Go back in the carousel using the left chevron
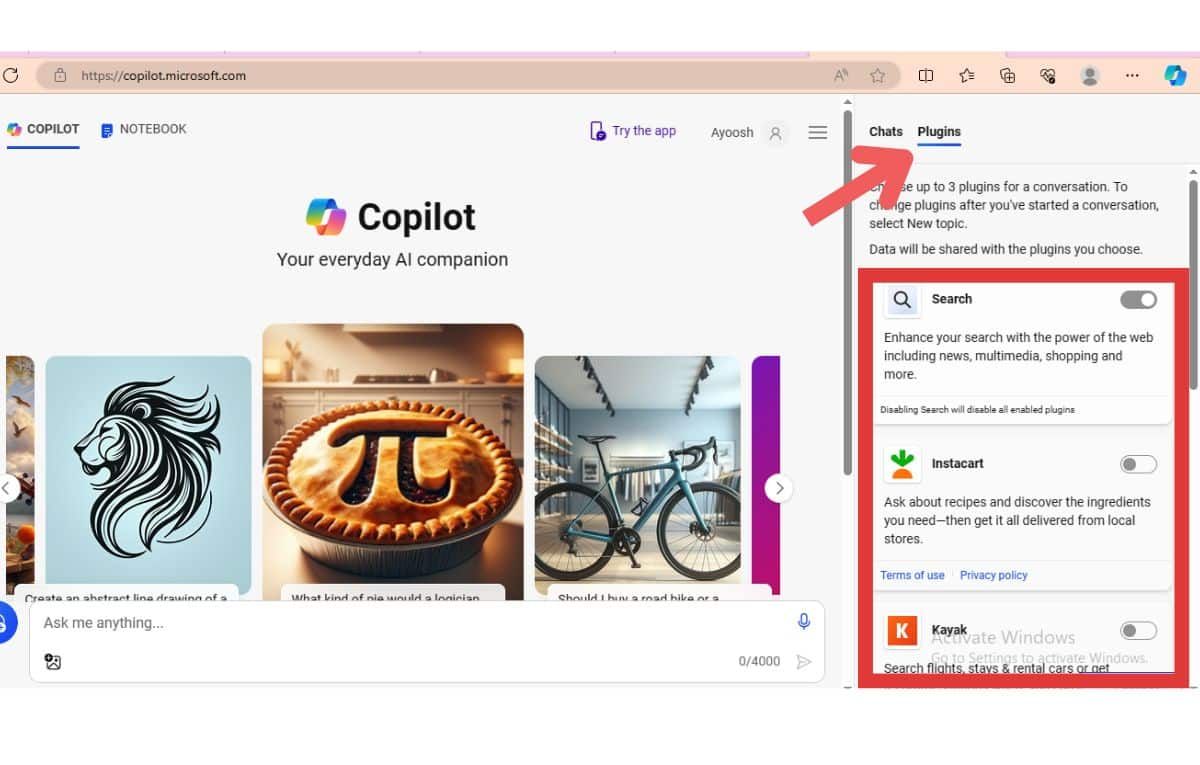 pyautogui.click(x=4, y=488)
